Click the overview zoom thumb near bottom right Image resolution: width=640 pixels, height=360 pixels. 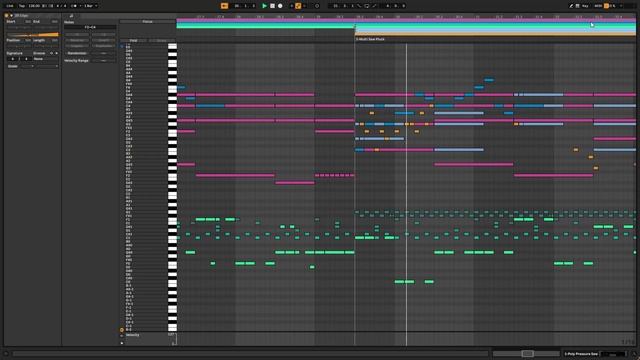527,354
